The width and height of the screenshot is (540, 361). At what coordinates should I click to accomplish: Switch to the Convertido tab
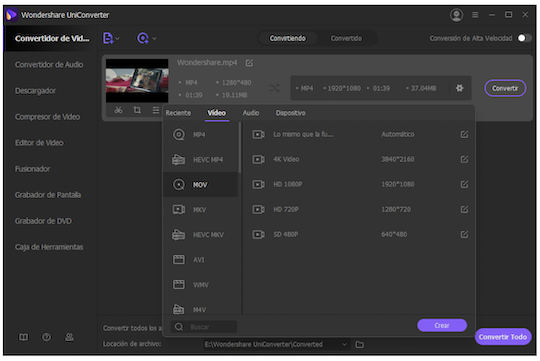pyautogui.click(x=346, y=38)
